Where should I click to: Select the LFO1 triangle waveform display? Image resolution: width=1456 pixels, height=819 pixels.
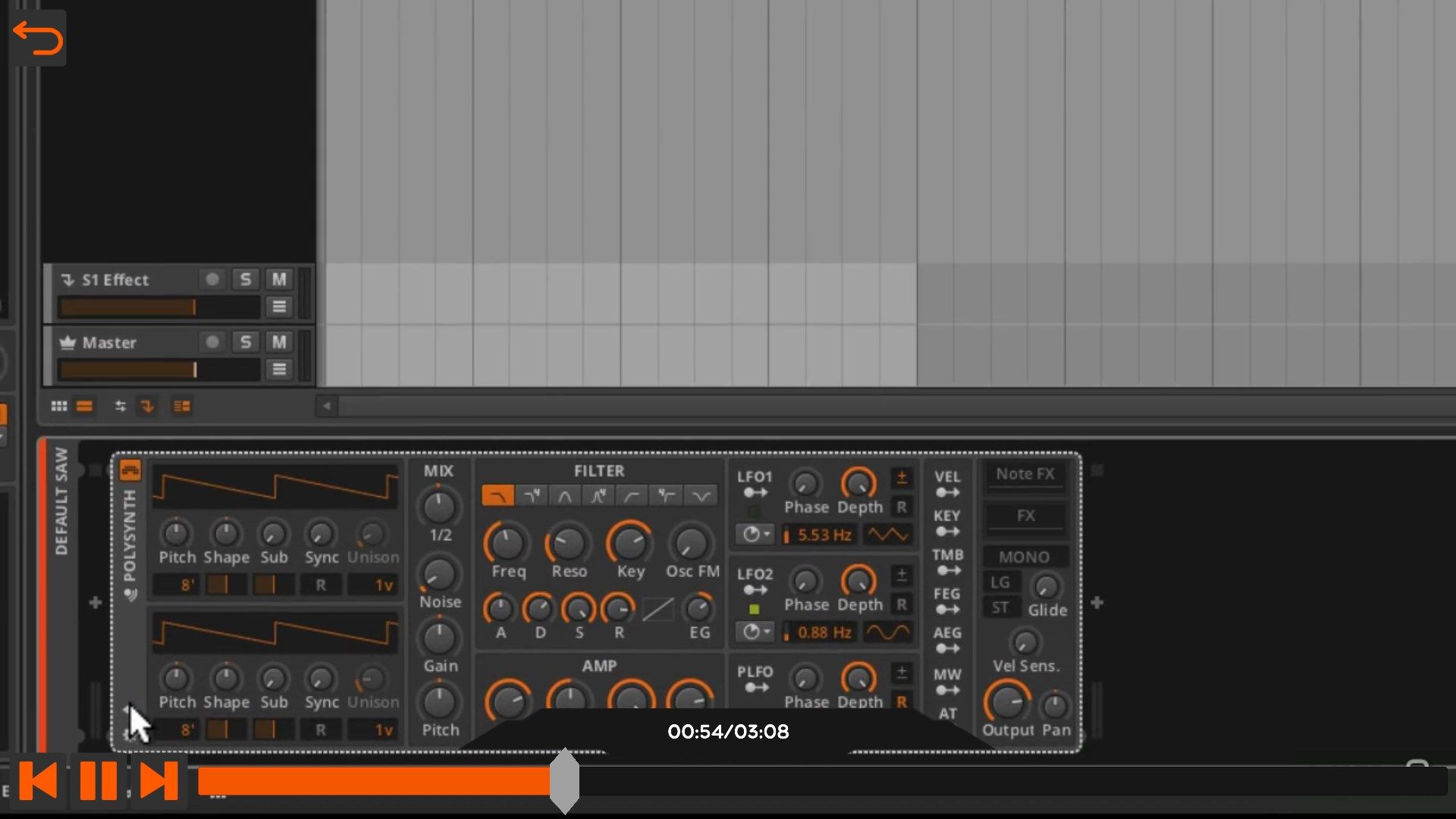click(x=887, y=535)
